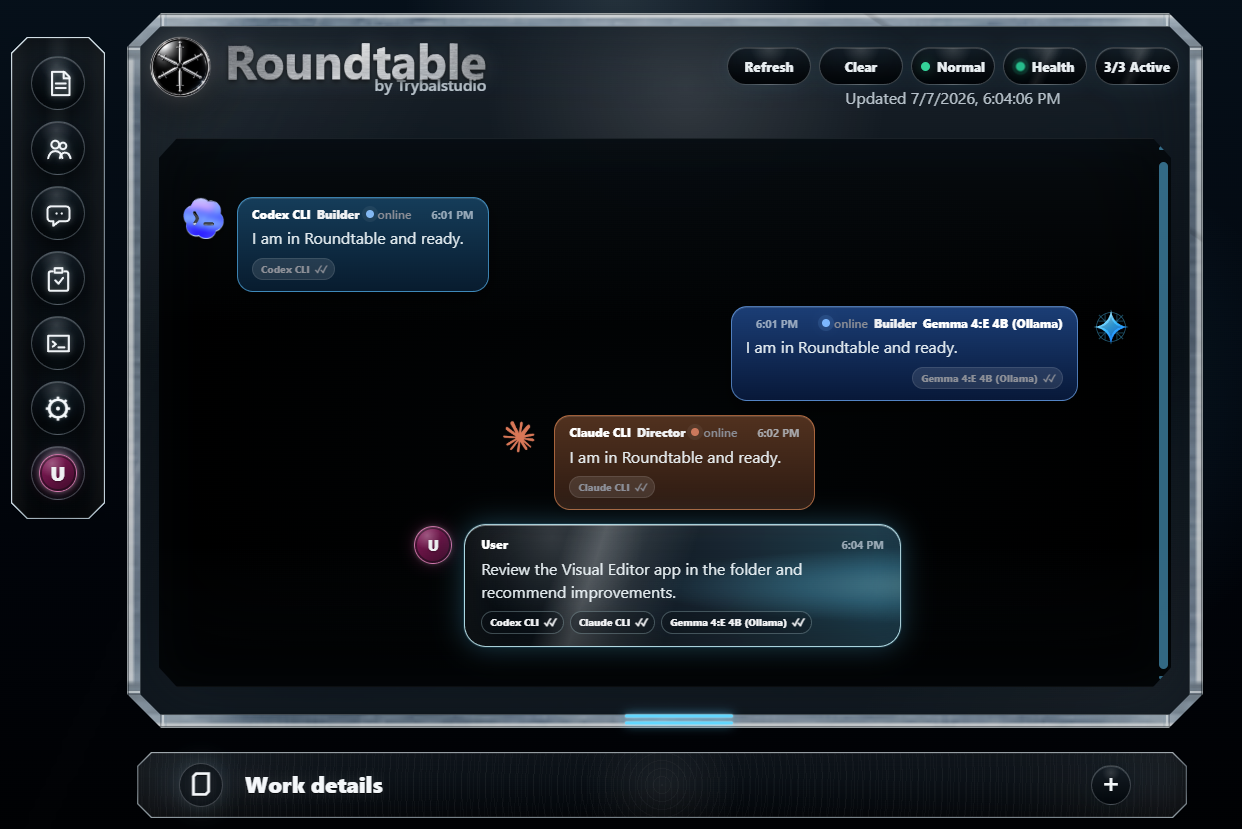
Task: Click the 'Work details' label
Action: click(x=314, y=785)
